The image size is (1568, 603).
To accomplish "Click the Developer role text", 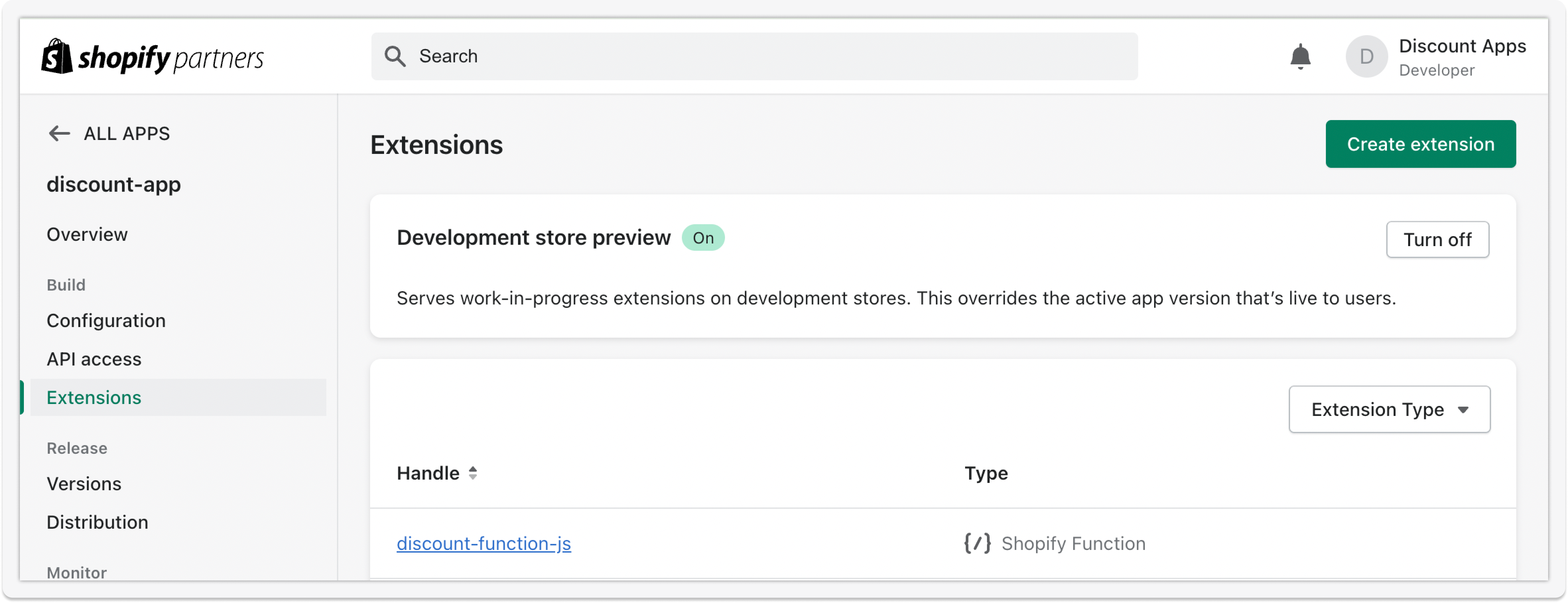I will [x=1437, y=70].
